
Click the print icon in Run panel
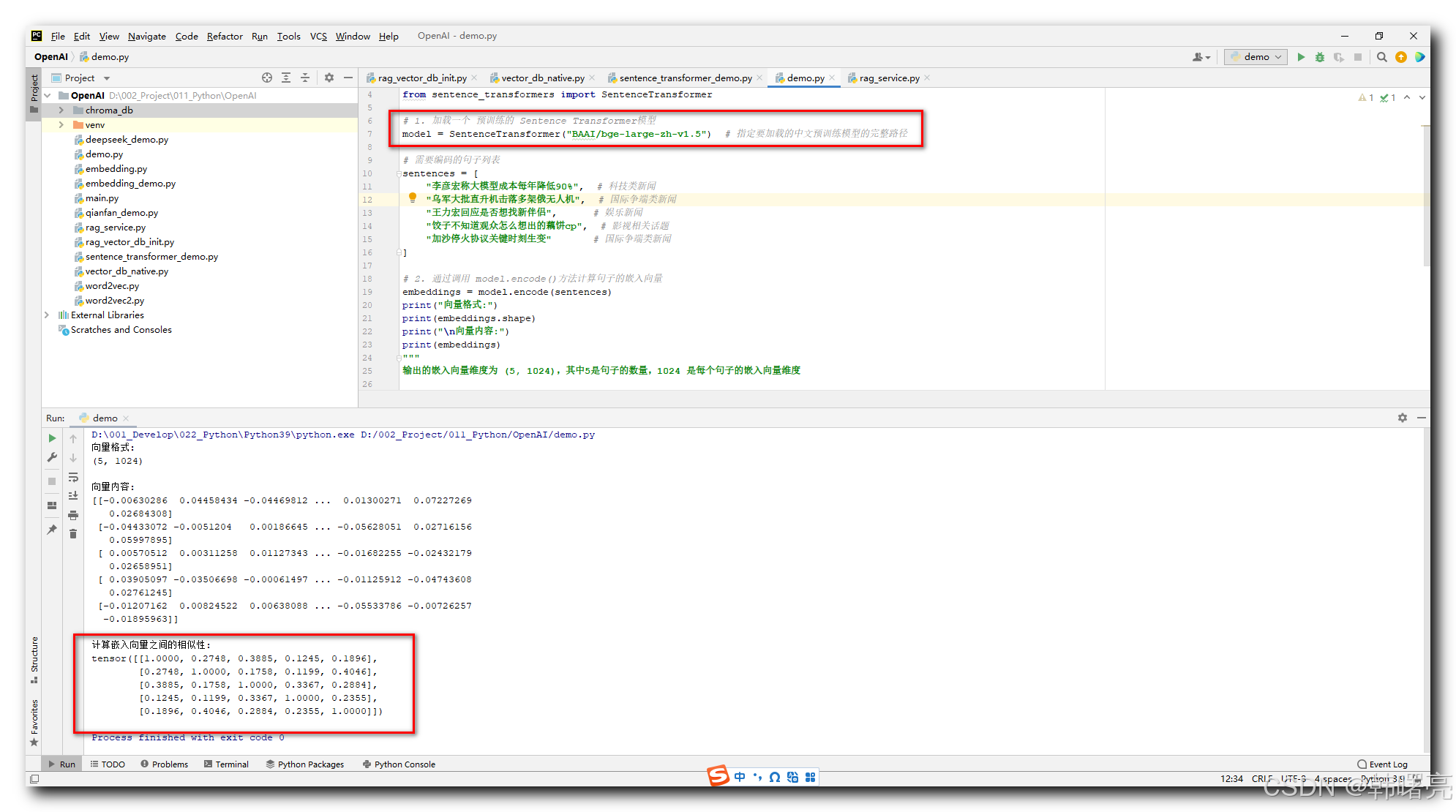pos(73,515)
